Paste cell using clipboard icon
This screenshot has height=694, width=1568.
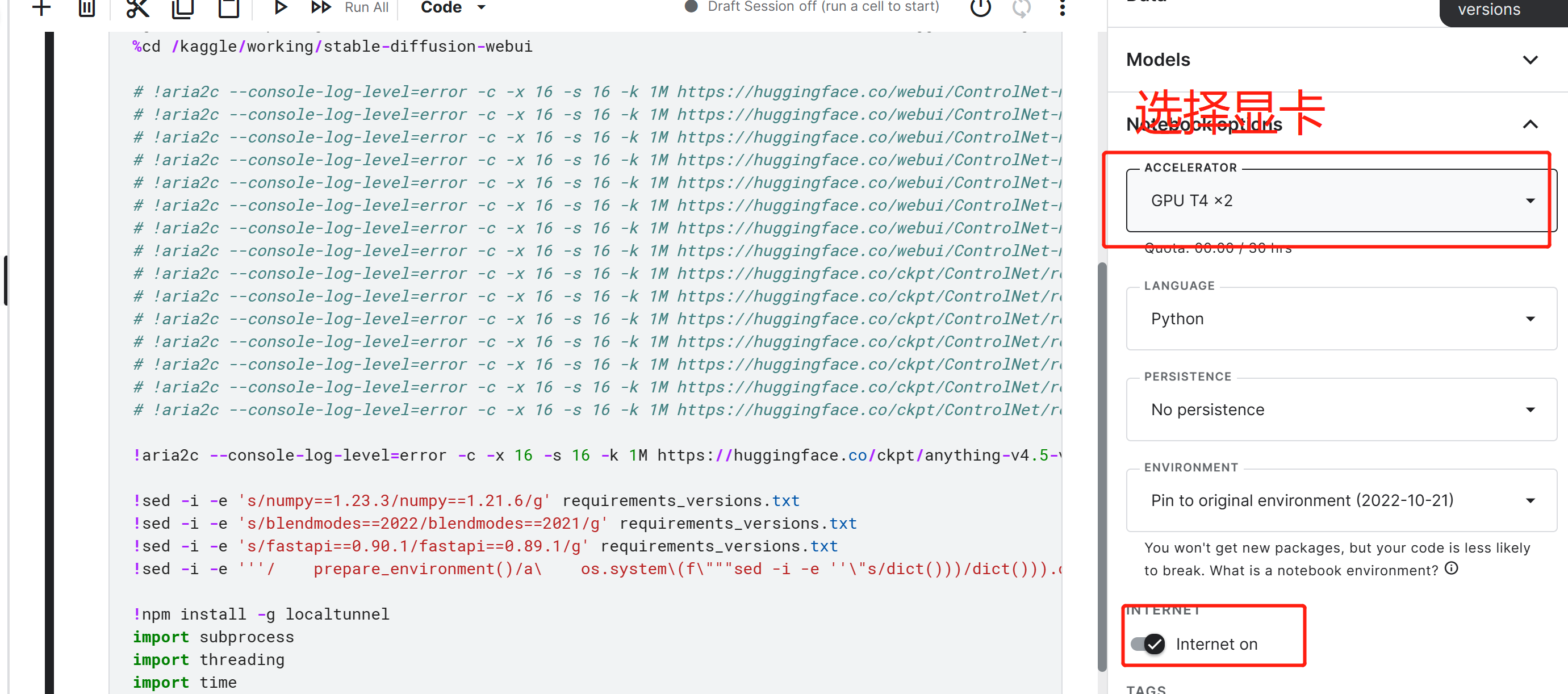click(229, 7)
